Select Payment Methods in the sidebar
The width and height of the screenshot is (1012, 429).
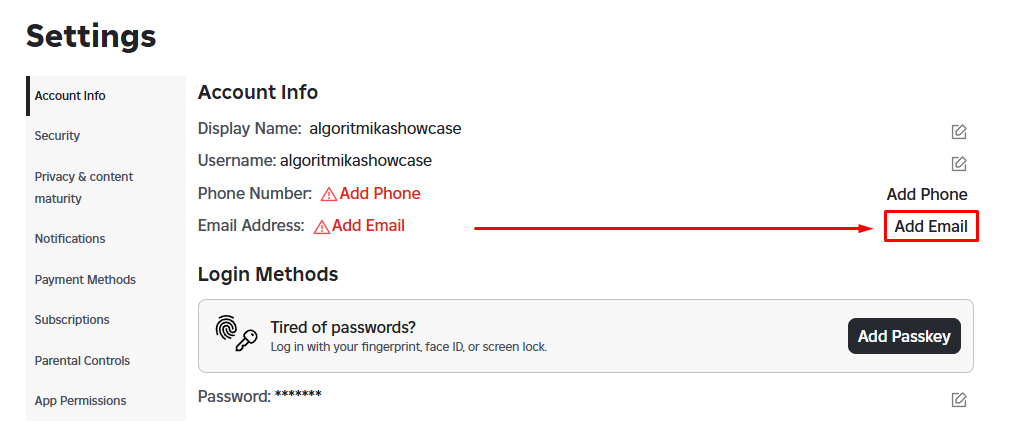(85, 280)
